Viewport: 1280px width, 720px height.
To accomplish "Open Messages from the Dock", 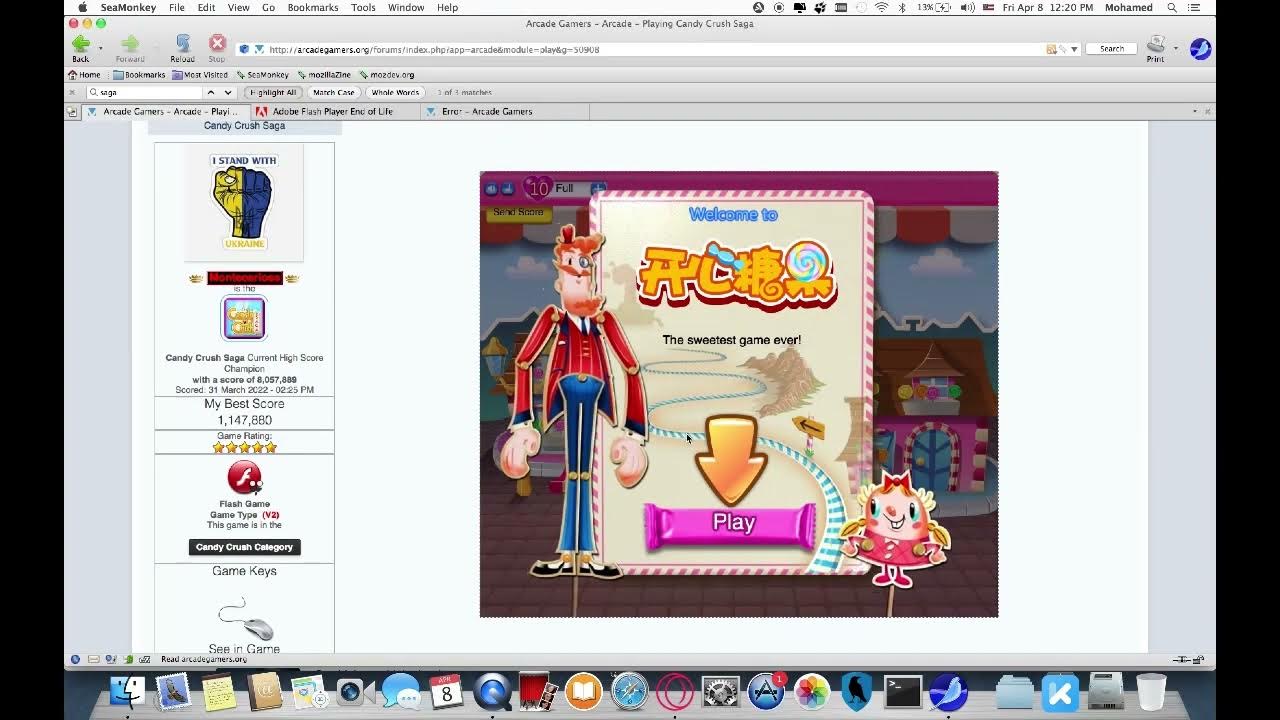I will [x=401, y=692].
